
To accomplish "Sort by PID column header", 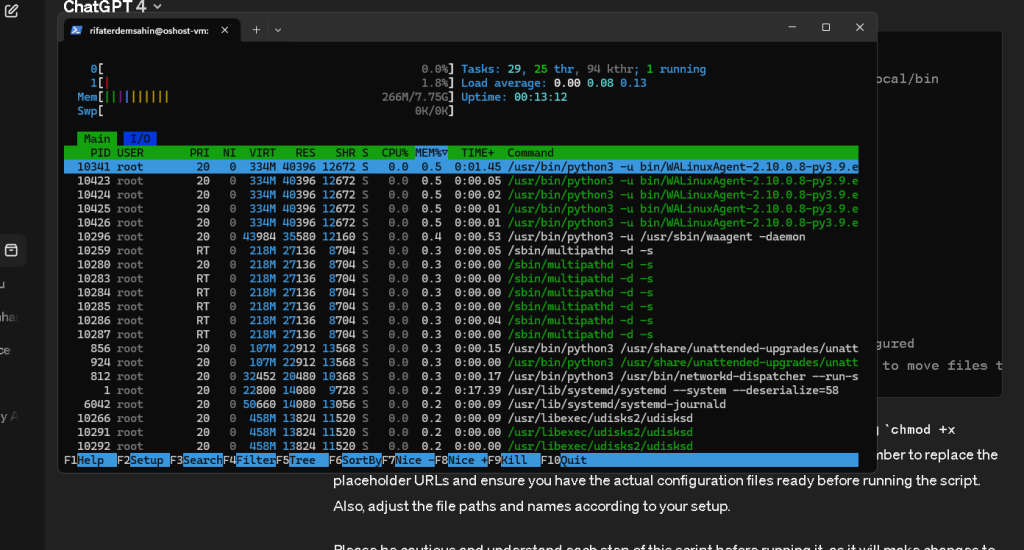I will pos(100,153).
